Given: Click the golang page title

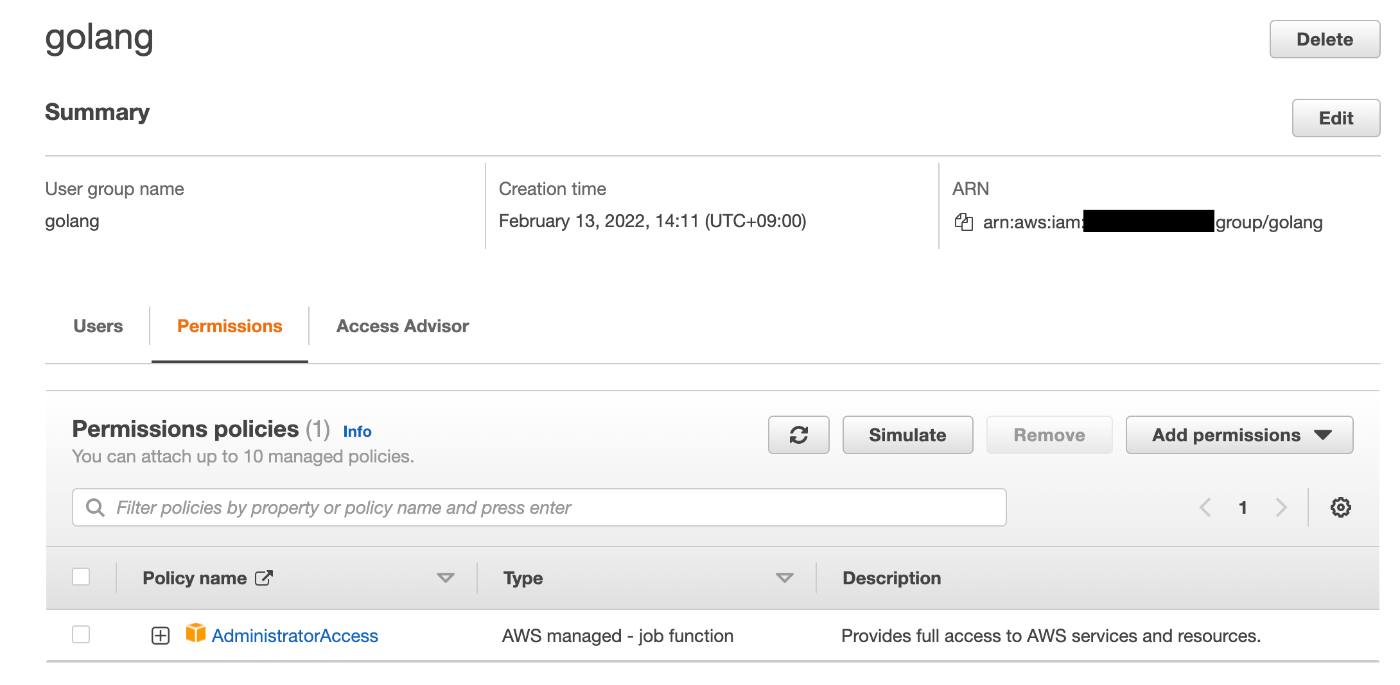Looking at the screenshot, I should point(99,38).
